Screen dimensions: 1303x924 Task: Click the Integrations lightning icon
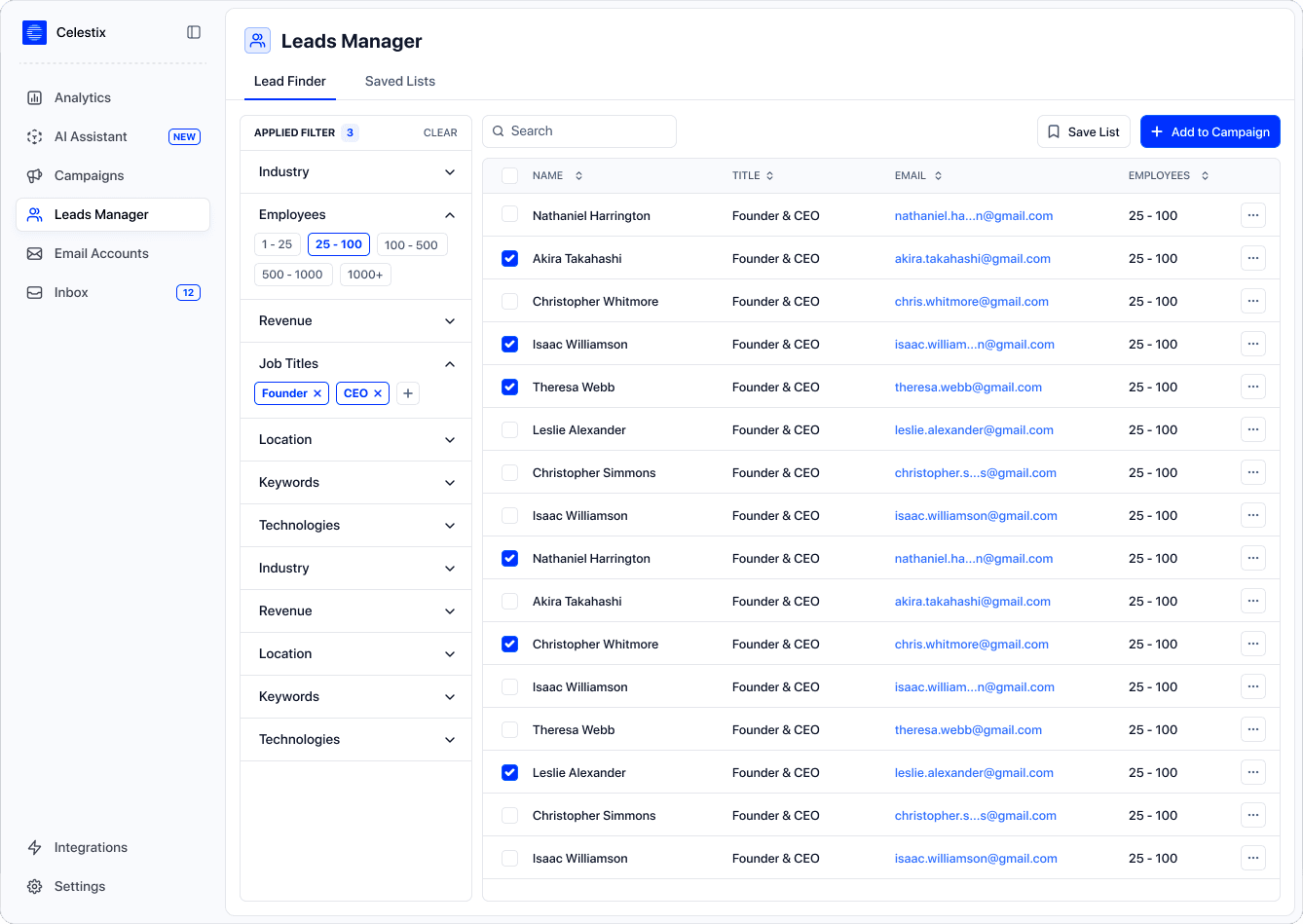tap(35, 847)
